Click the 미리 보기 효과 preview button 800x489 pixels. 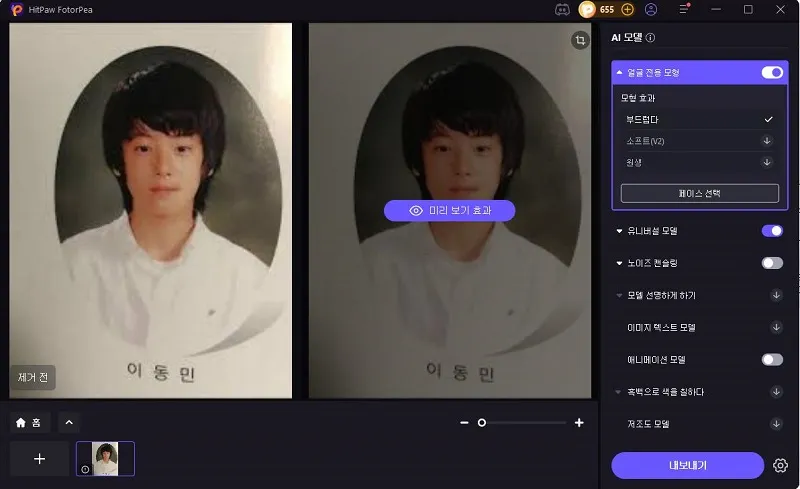click(x=449, y=210)
